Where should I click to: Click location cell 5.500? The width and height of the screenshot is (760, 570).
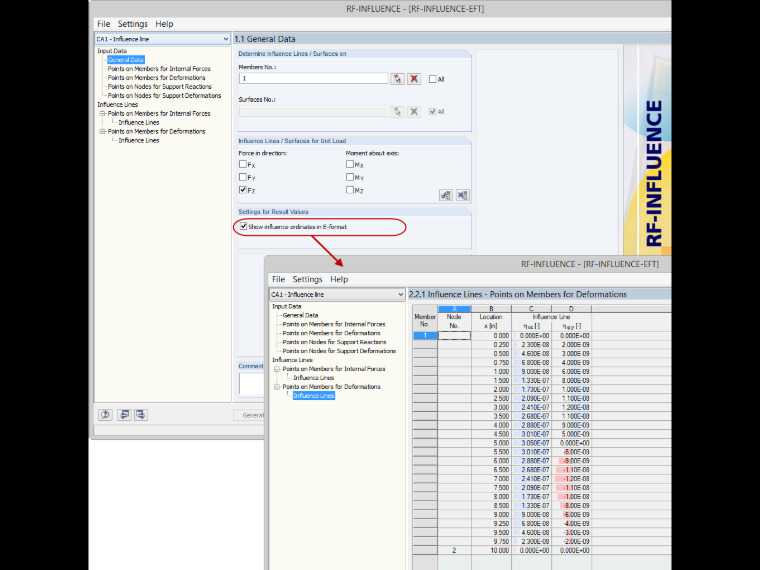coord(491,452)
